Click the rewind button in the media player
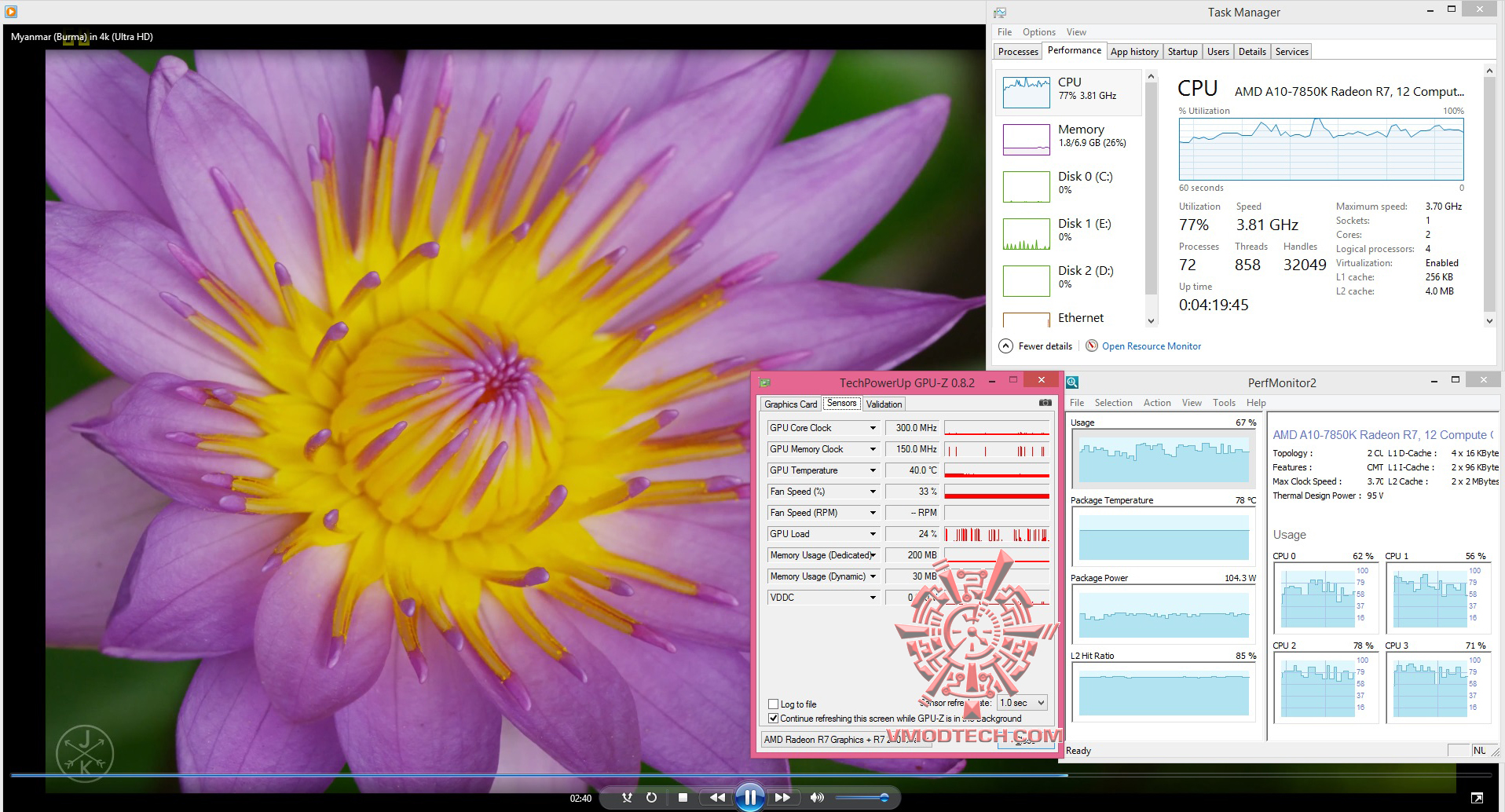The image size is (1505, 812). click(717, 798)
